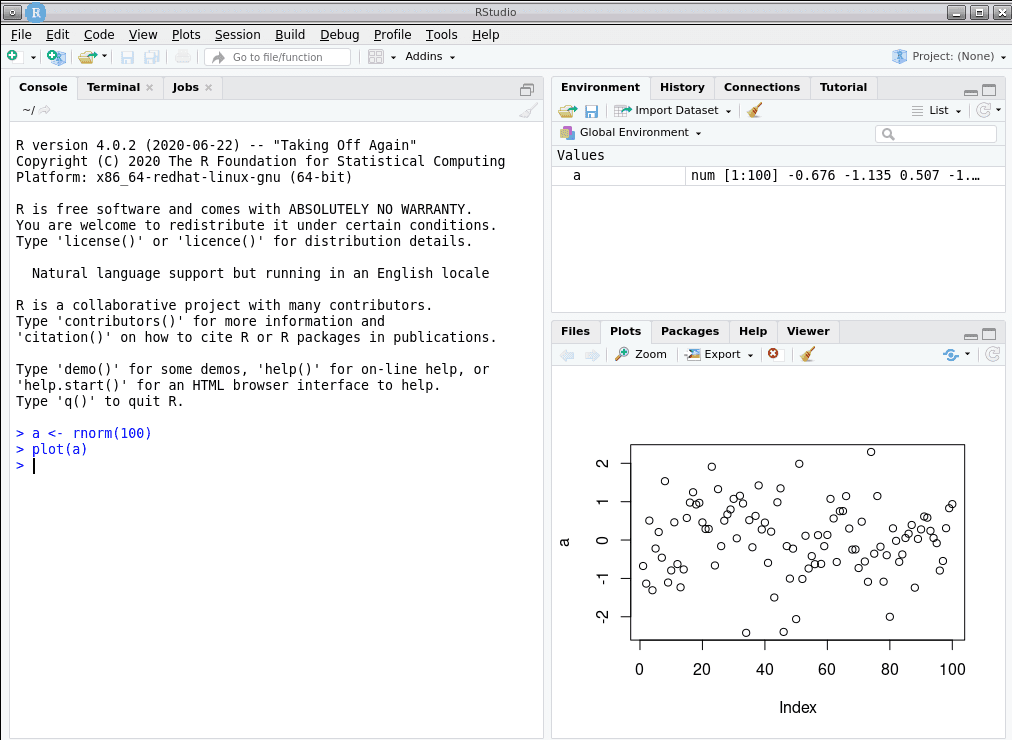Image resolution: width=1012 pixels, height=740 pixels.
Task: Switch to the Packages tab
Action: [689, 331]
